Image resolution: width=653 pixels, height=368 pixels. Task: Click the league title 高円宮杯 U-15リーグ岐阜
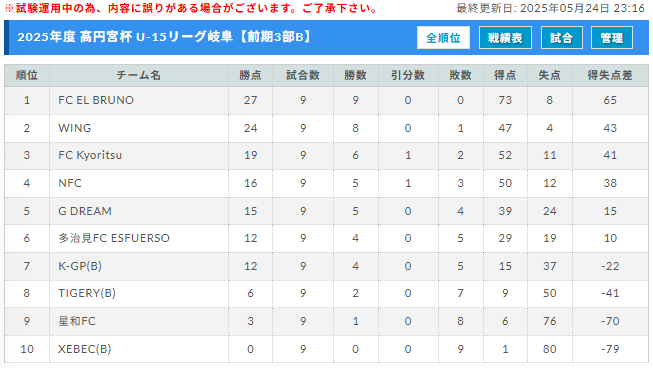[x=156, y=37]
